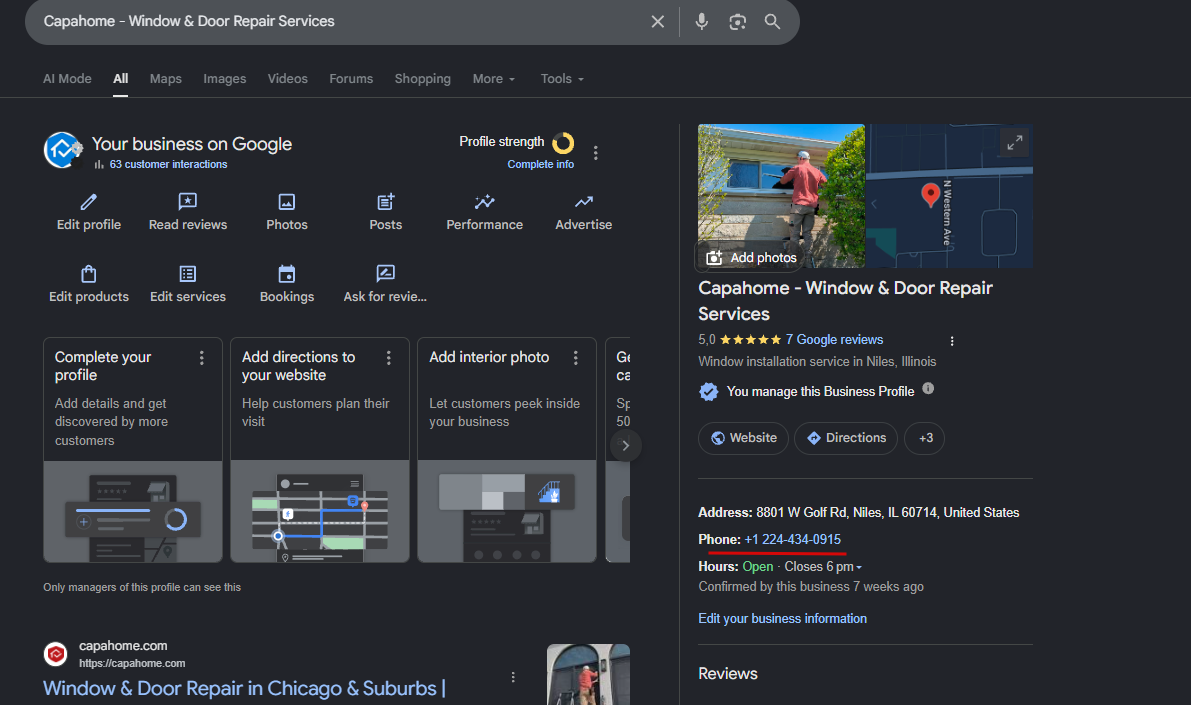Start voice search with microphone icon
Viewport: 1191px width, 705px height.
click(702, 21)
